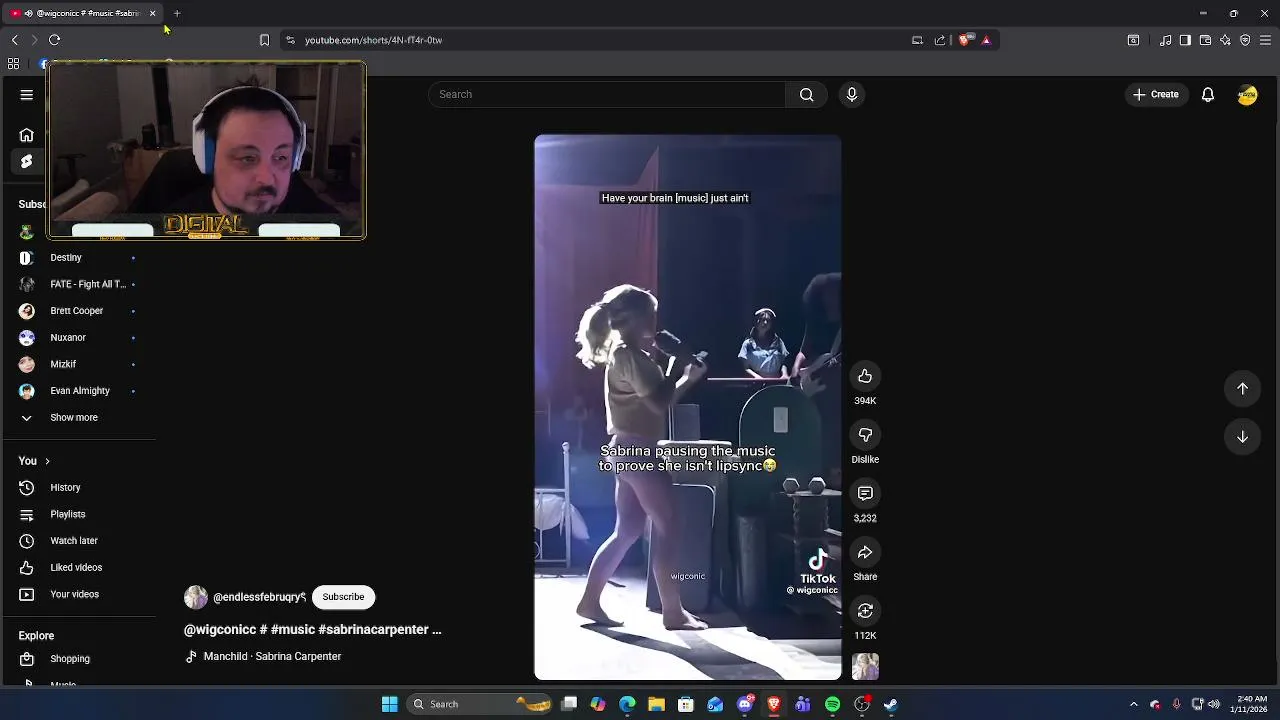Open Spotify from the taskbar
This screenshot has width=1280, height=720.
point(832,704)
